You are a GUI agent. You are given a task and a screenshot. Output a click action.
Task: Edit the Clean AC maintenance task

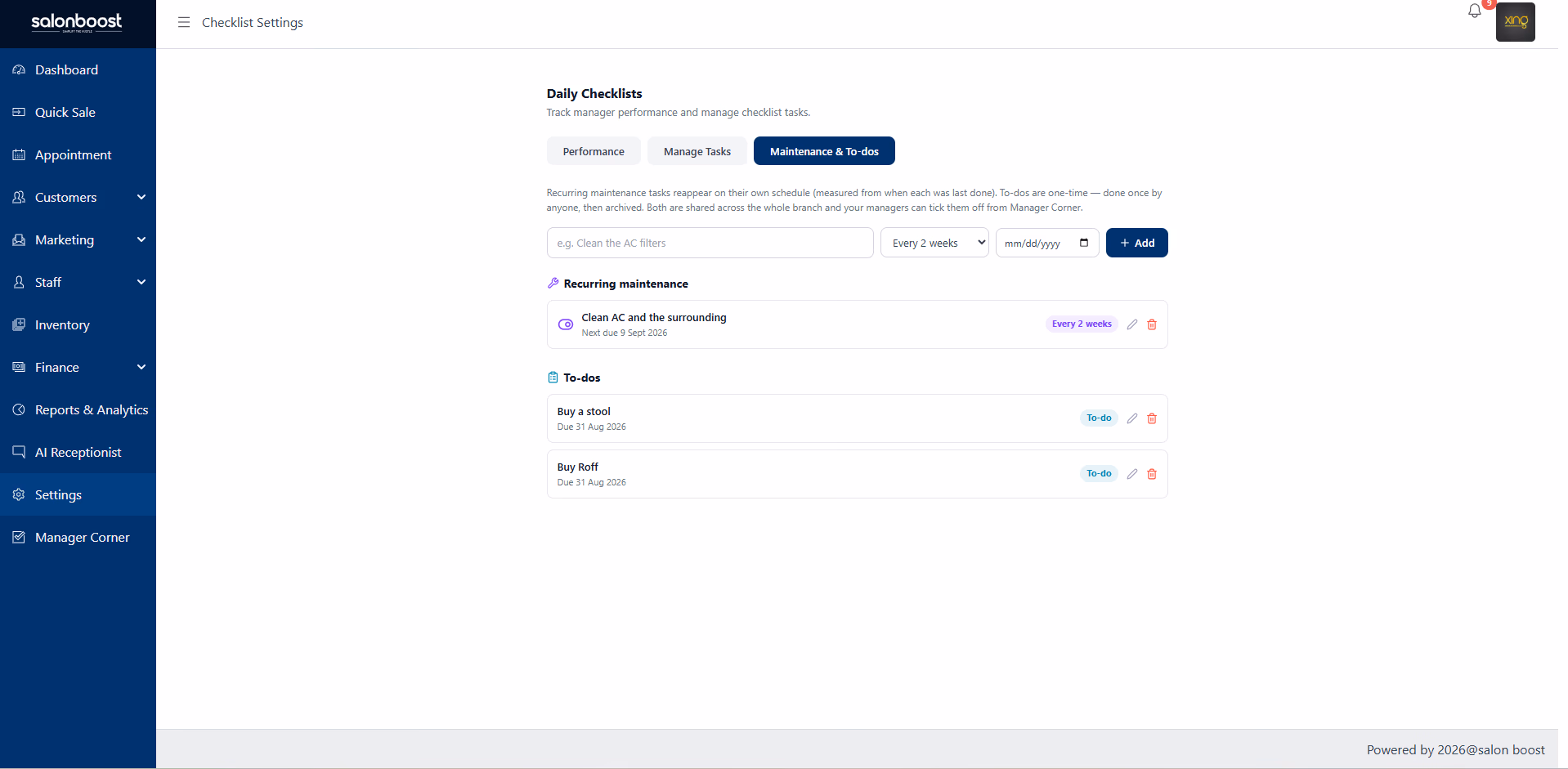coord(1132,324)
